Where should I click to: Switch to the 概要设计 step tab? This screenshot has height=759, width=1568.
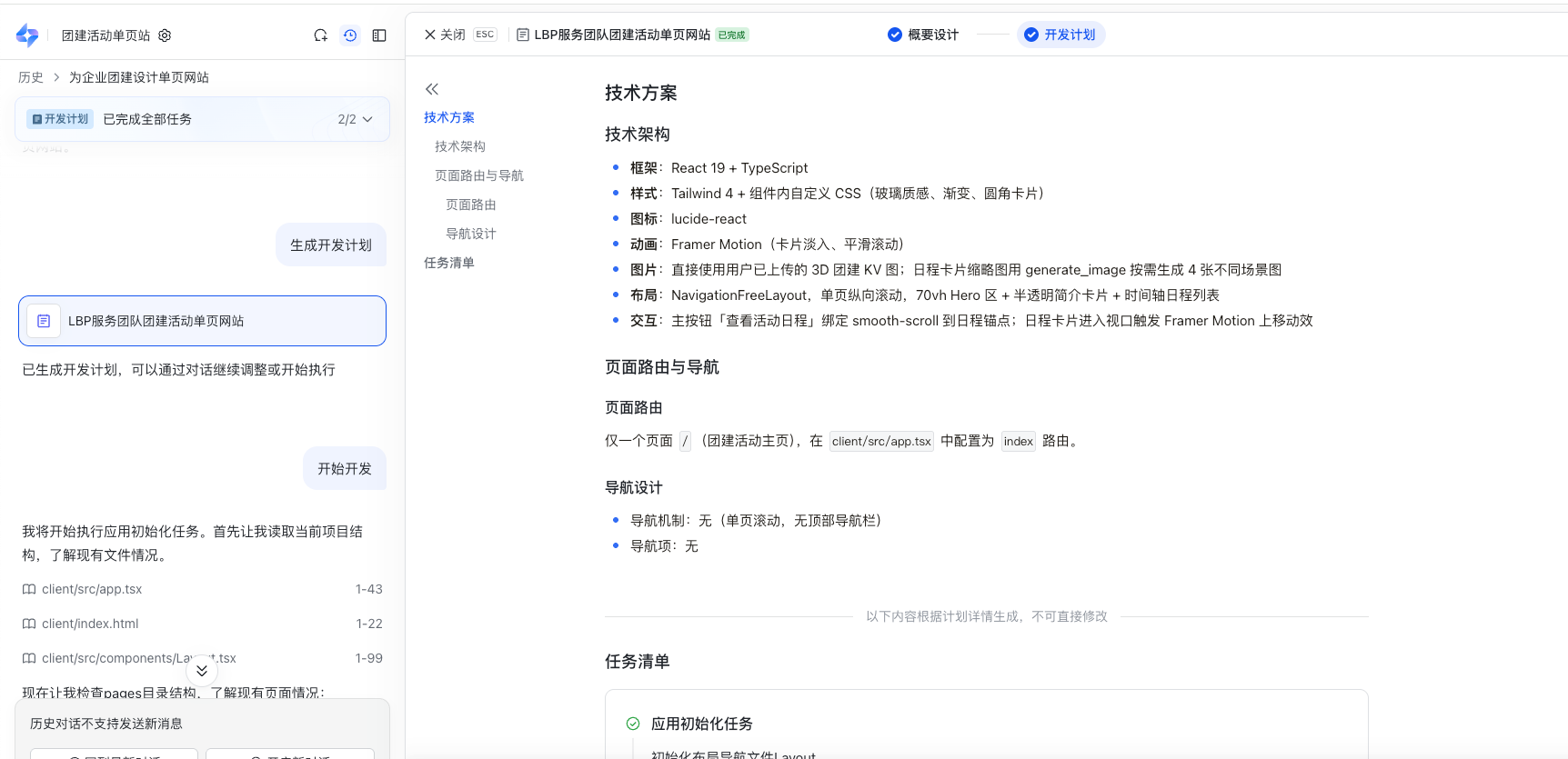click(x=923, y=35)
